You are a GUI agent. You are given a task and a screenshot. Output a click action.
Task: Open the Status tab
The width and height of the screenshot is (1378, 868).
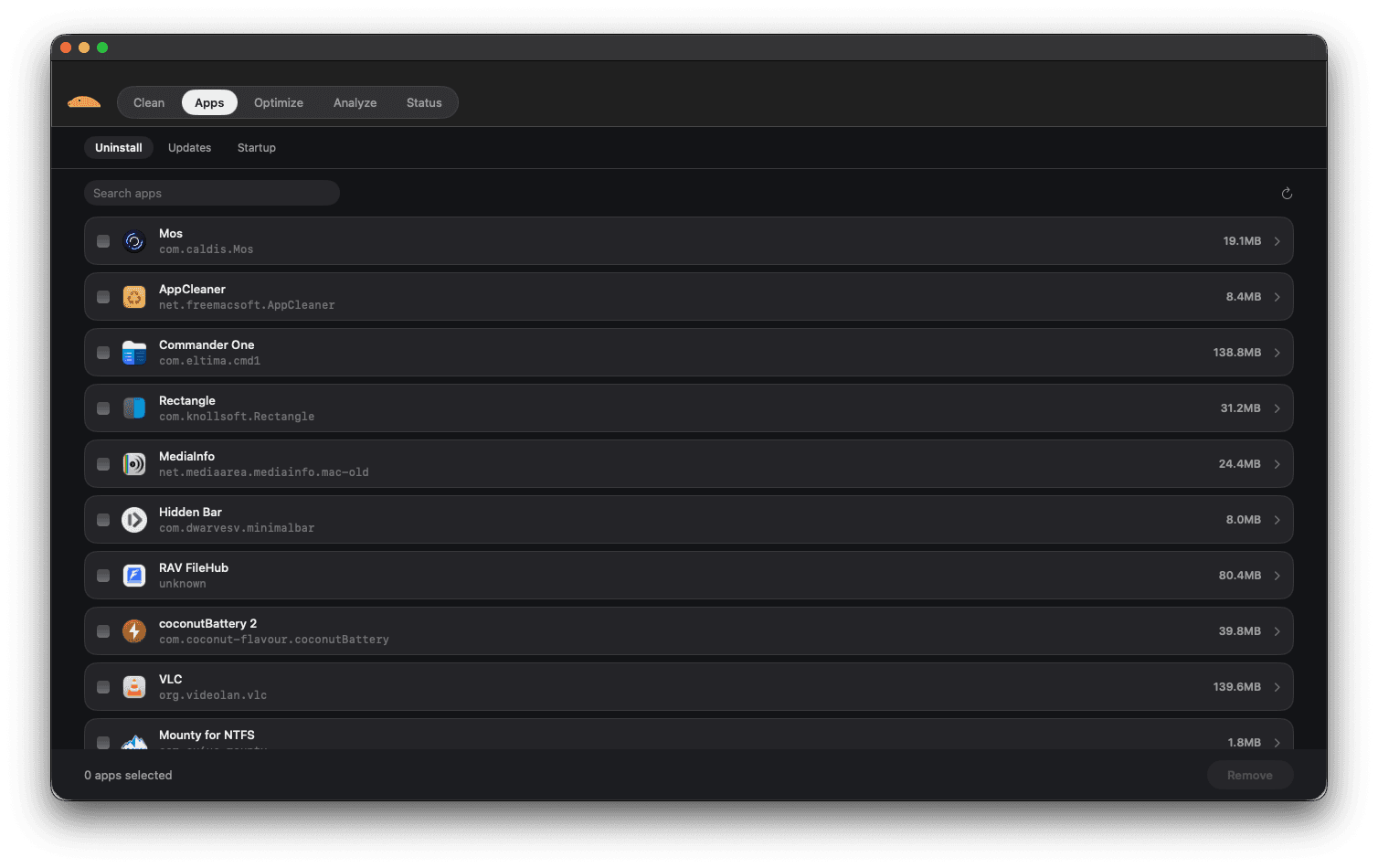(424, 102)
